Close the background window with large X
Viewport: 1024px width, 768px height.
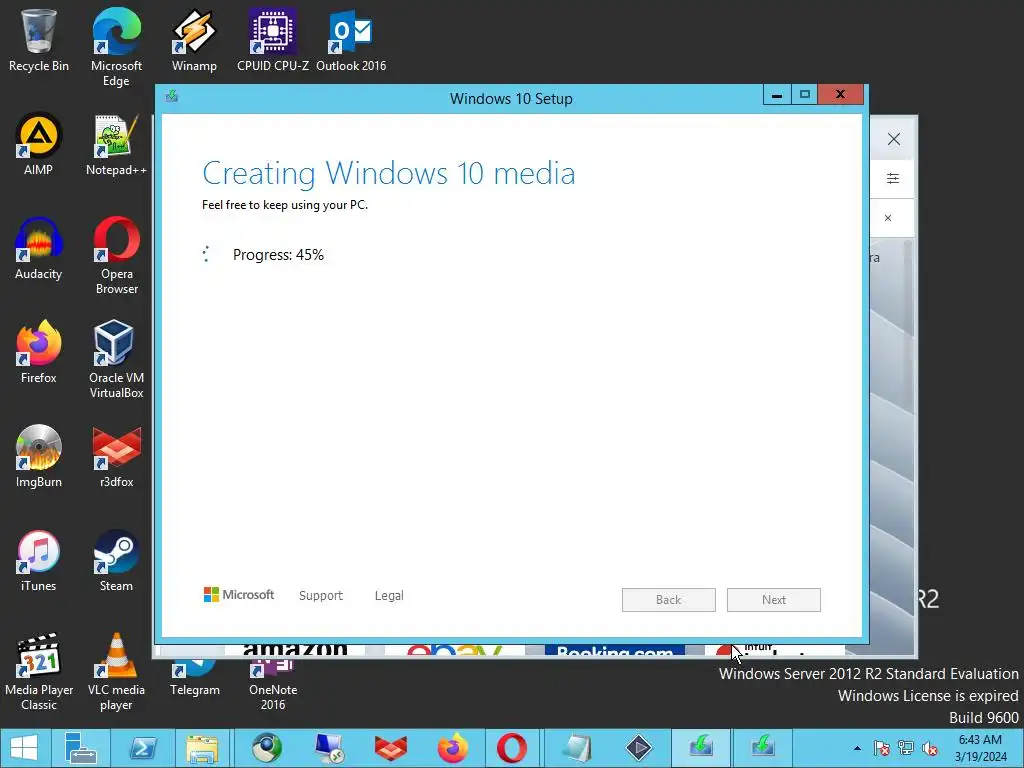(894, 139)
